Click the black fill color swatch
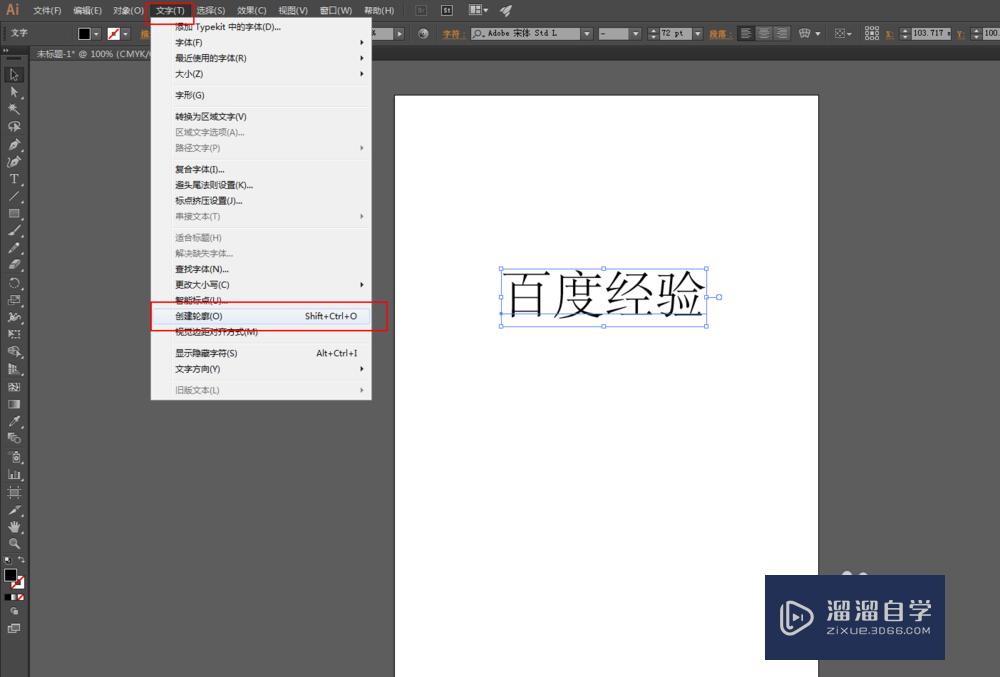The width and height of the screenshot is (1000, 677). [11, 575]
